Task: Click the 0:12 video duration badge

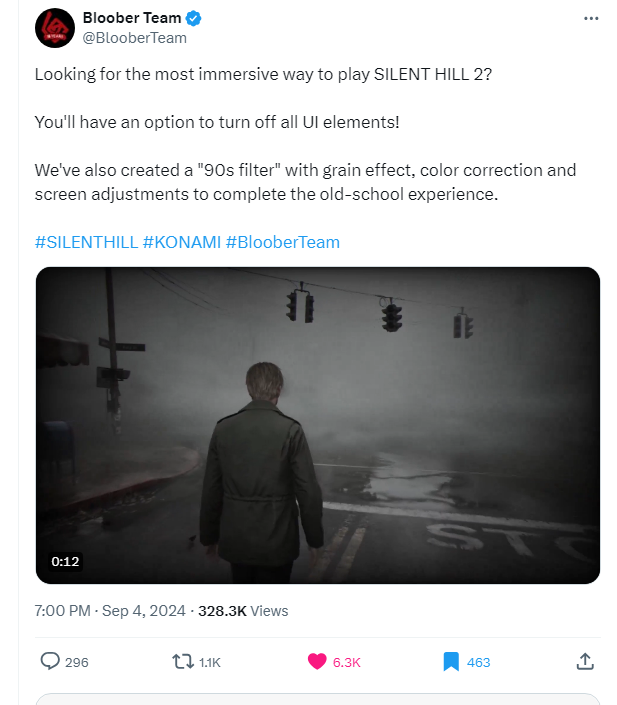Action: [65, 561]
